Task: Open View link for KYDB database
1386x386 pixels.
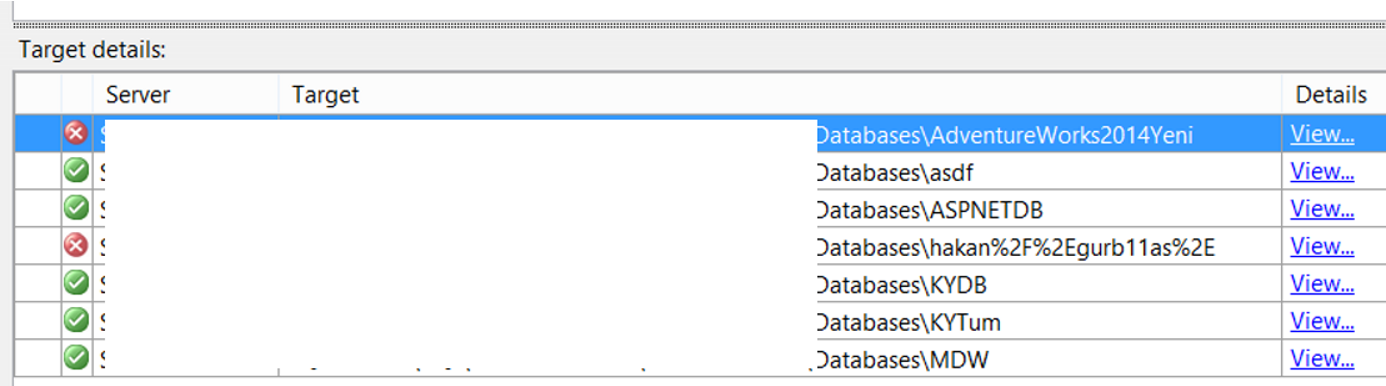Action: pos(1322,284)
